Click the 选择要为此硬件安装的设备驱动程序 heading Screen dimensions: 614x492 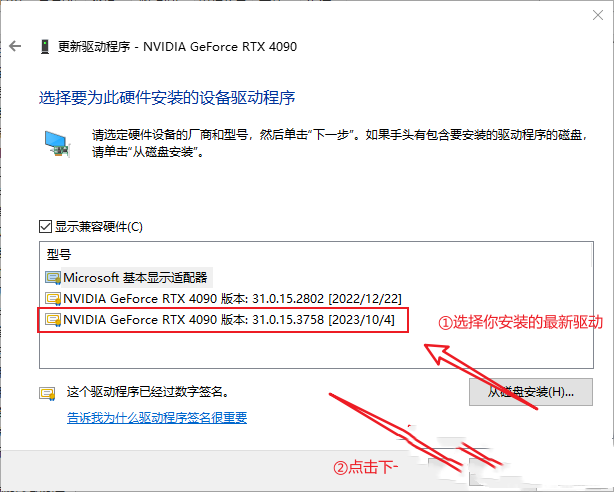[167, 98]
